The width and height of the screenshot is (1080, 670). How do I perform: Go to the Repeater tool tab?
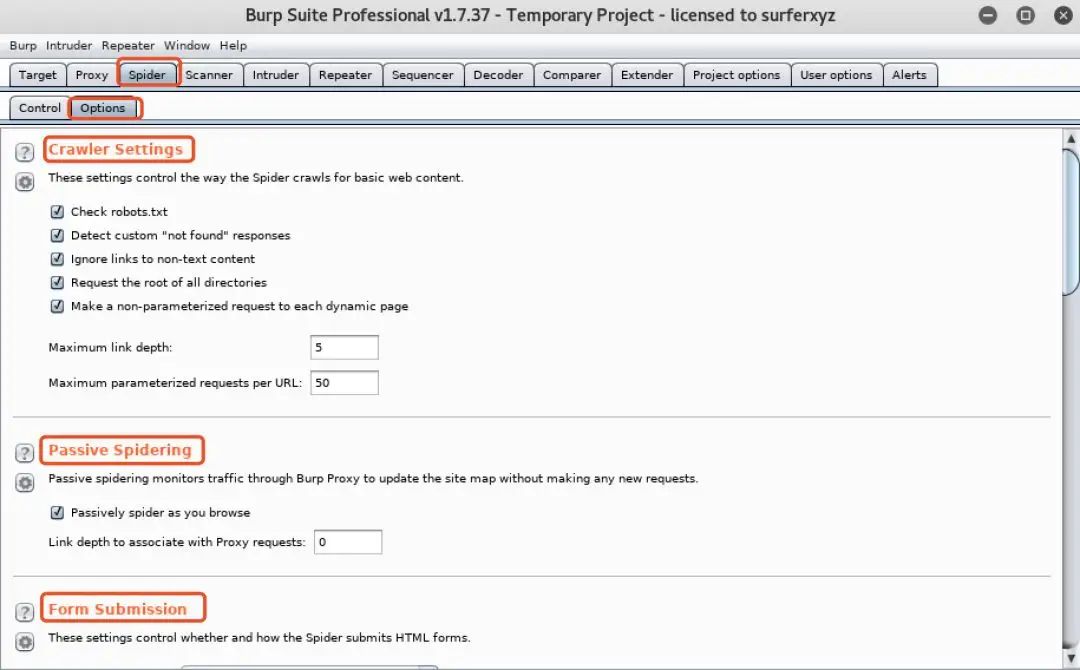click(345, 75)
